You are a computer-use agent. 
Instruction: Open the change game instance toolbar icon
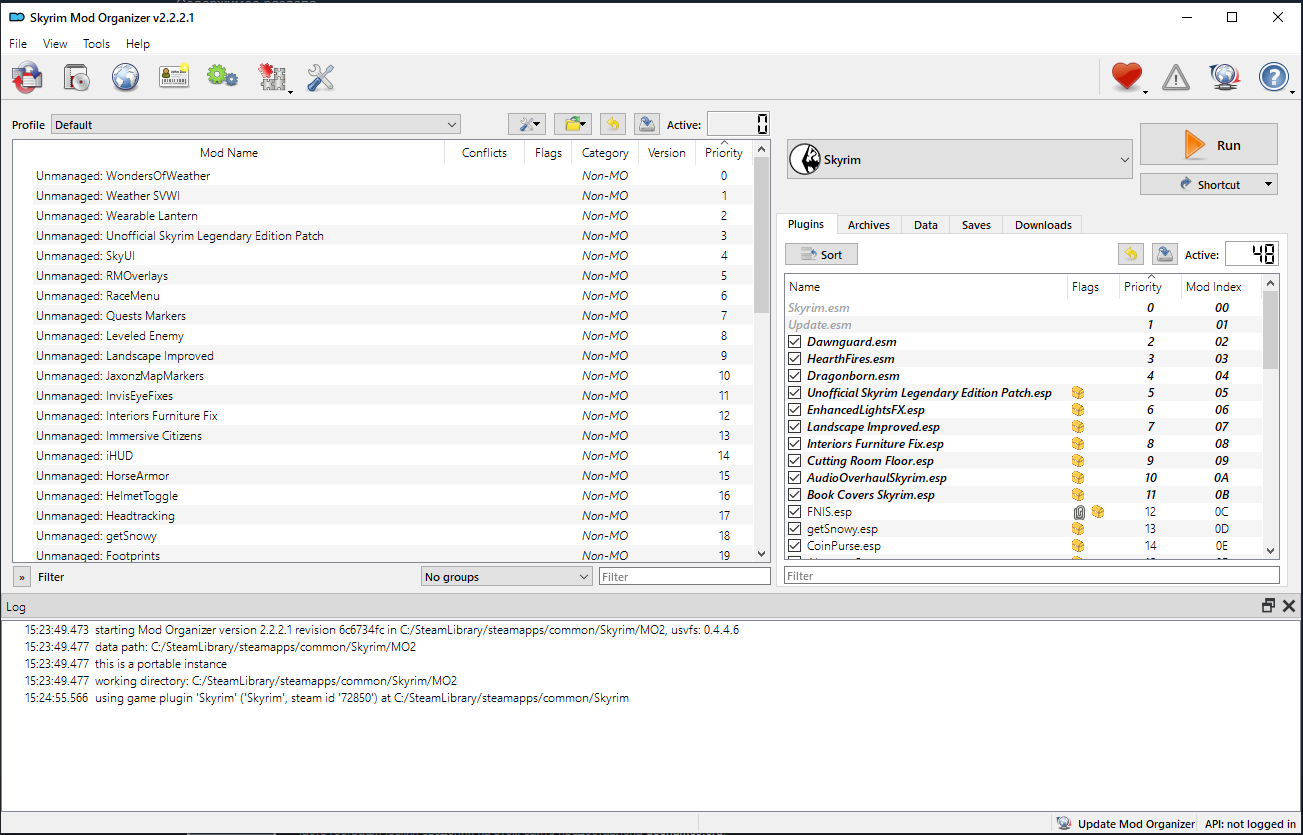coord(27,77)
